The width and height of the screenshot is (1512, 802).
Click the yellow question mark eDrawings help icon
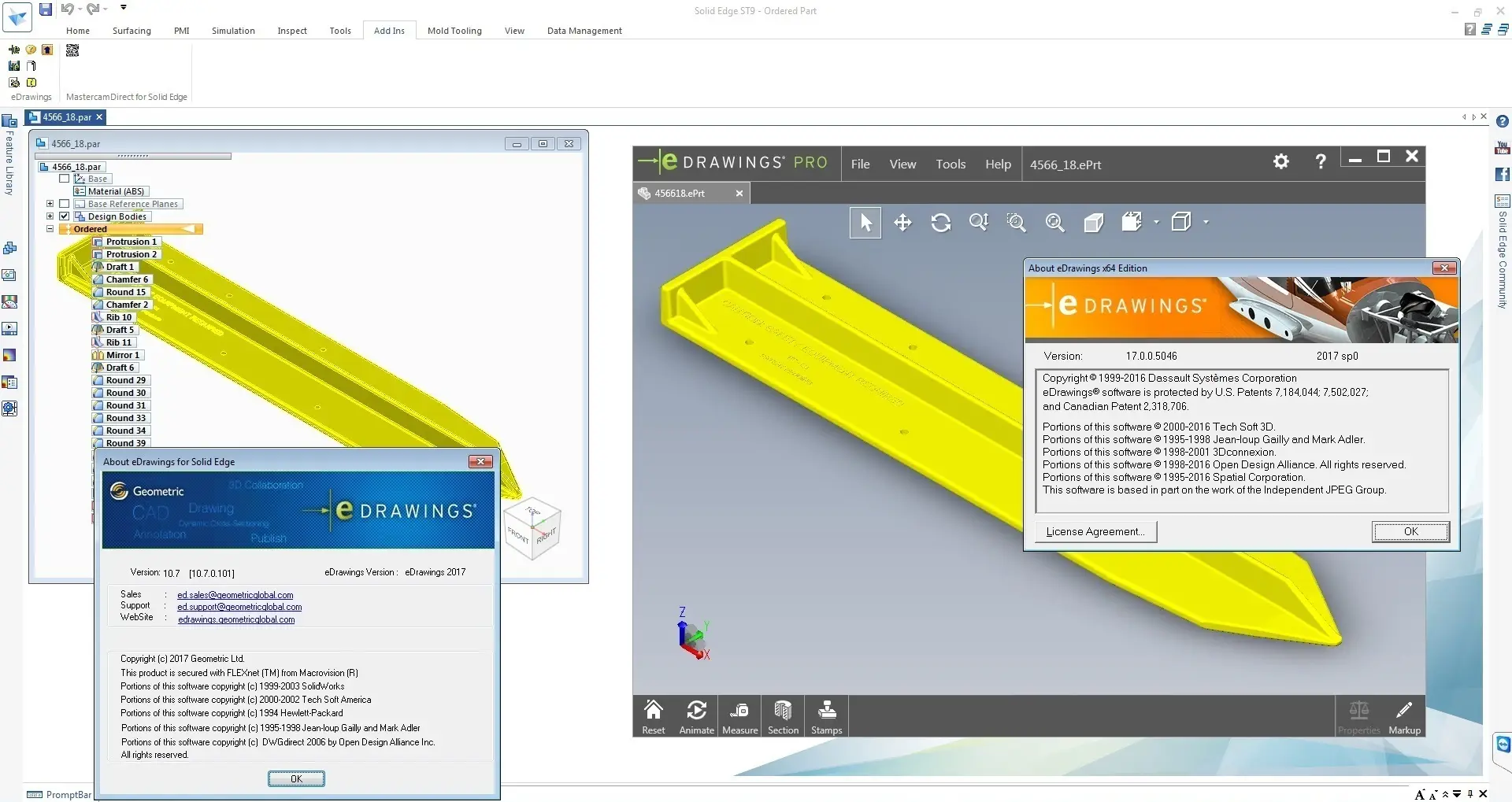click(x=31, y=50)
